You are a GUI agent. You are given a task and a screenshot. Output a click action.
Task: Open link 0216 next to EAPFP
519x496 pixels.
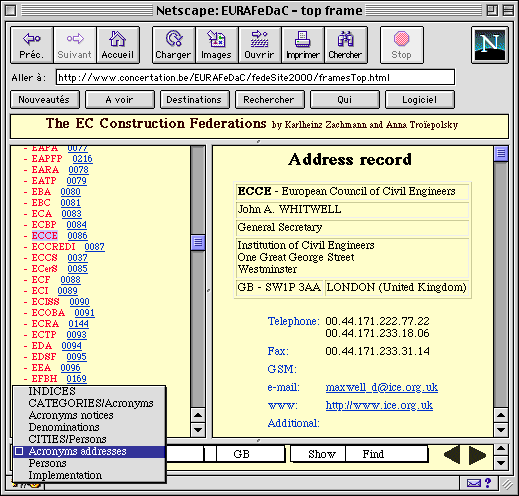tap(82, 159)
